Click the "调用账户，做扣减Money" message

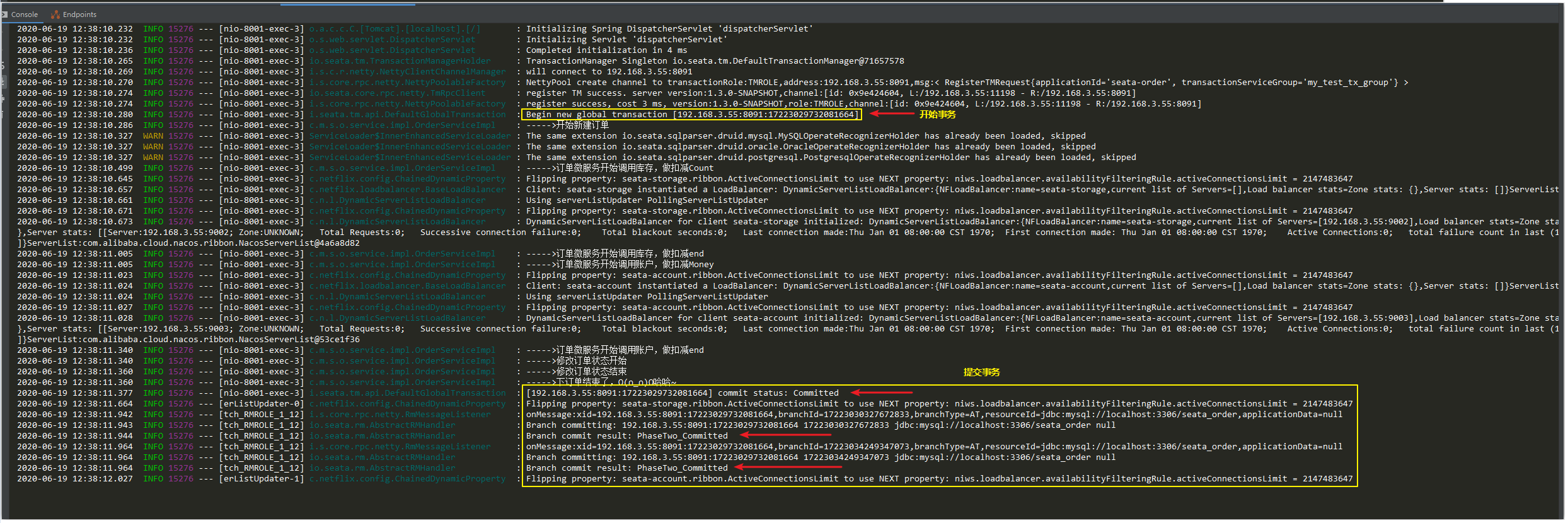pos(620,265)
